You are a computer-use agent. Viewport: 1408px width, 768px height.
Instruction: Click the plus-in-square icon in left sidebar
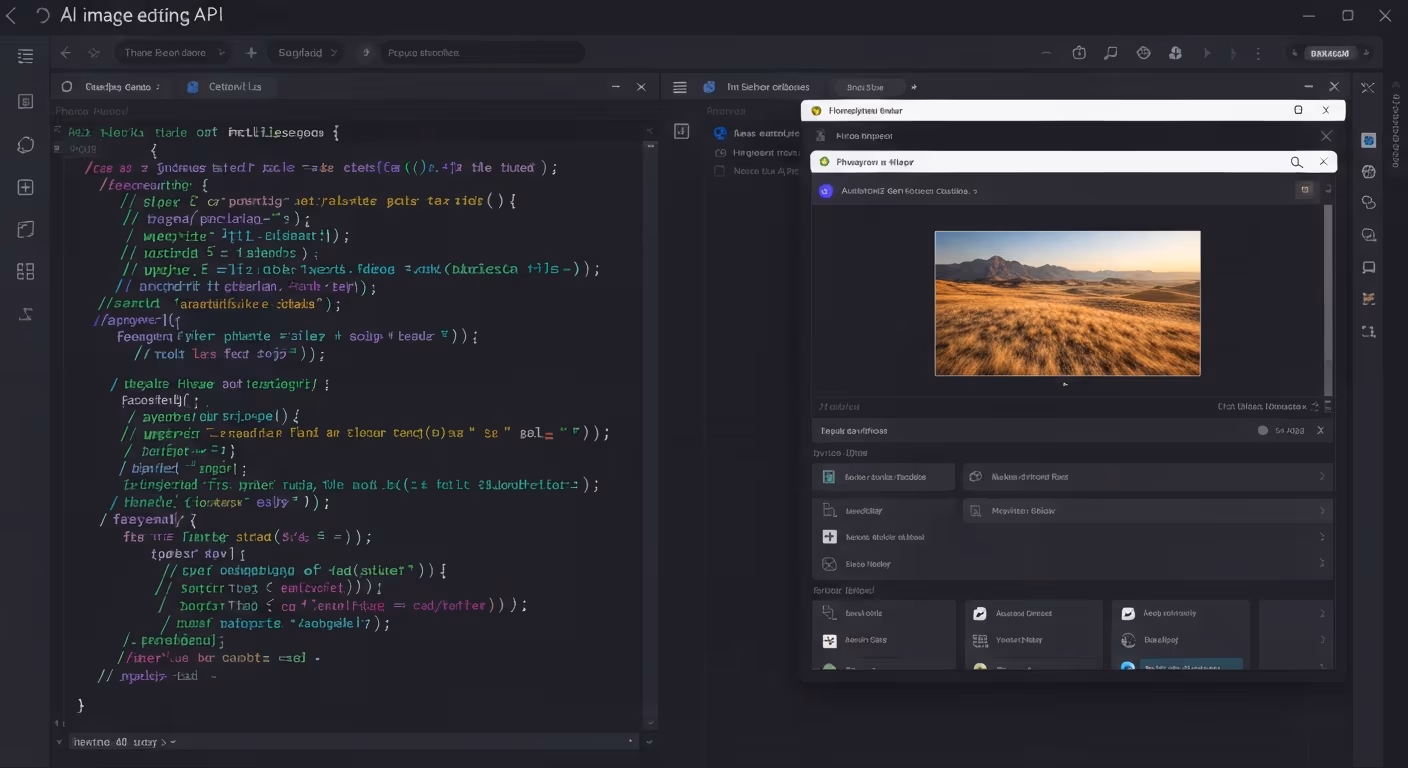tap(26, 187)
